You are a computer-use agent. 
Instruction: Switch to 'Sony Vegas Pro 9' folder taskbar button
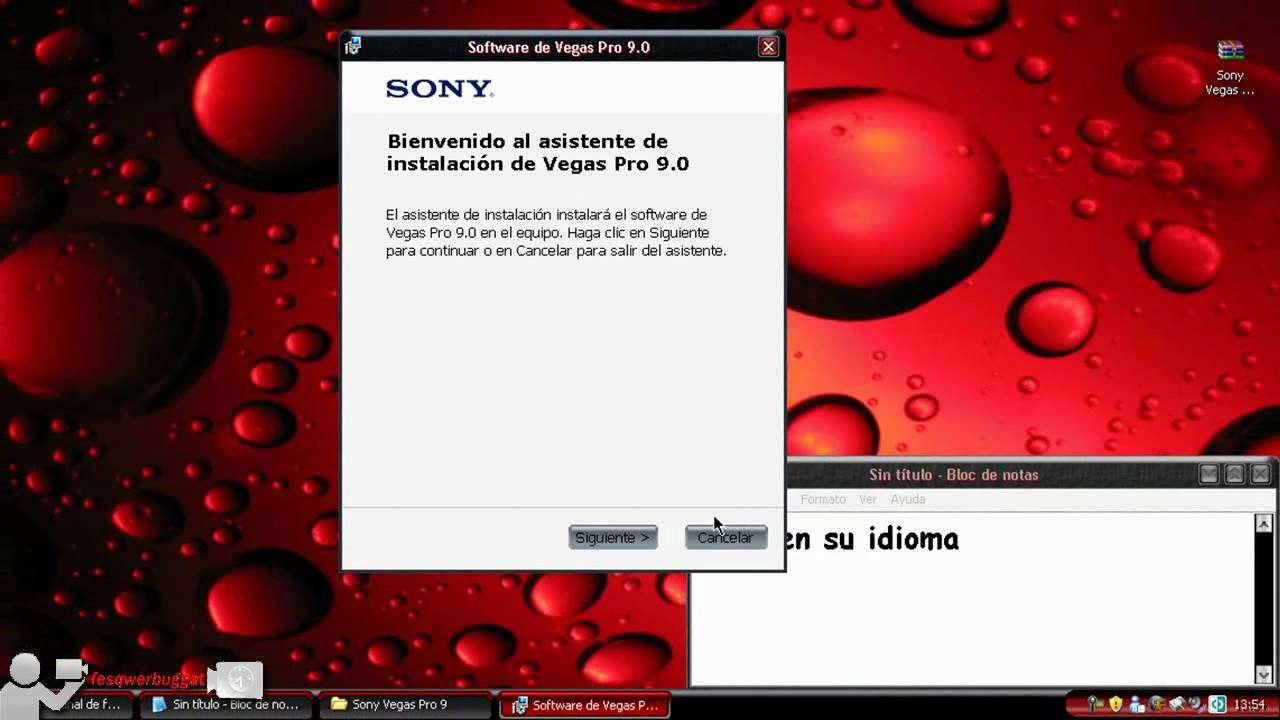[x=404, y=705]
